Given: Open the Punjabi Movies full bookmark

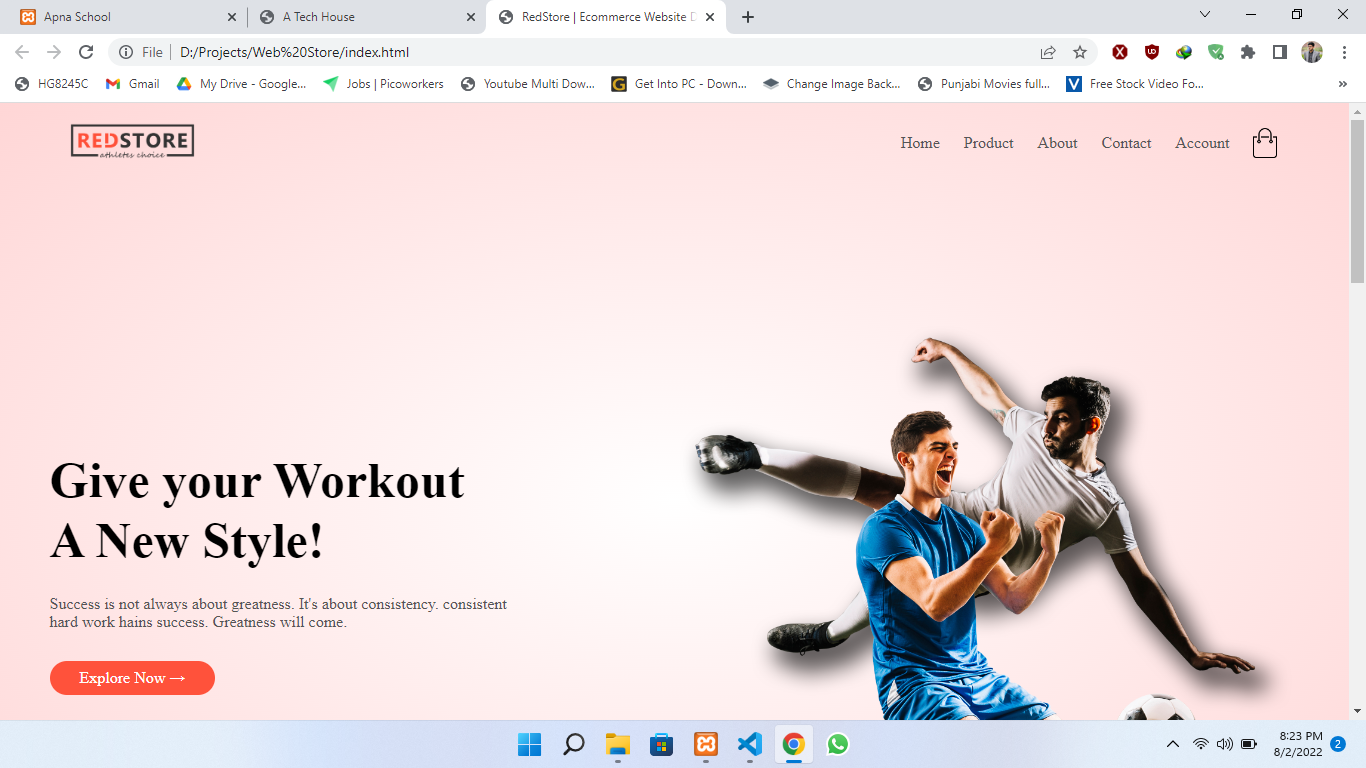Looking at the screenshot, I should point(984,84).
